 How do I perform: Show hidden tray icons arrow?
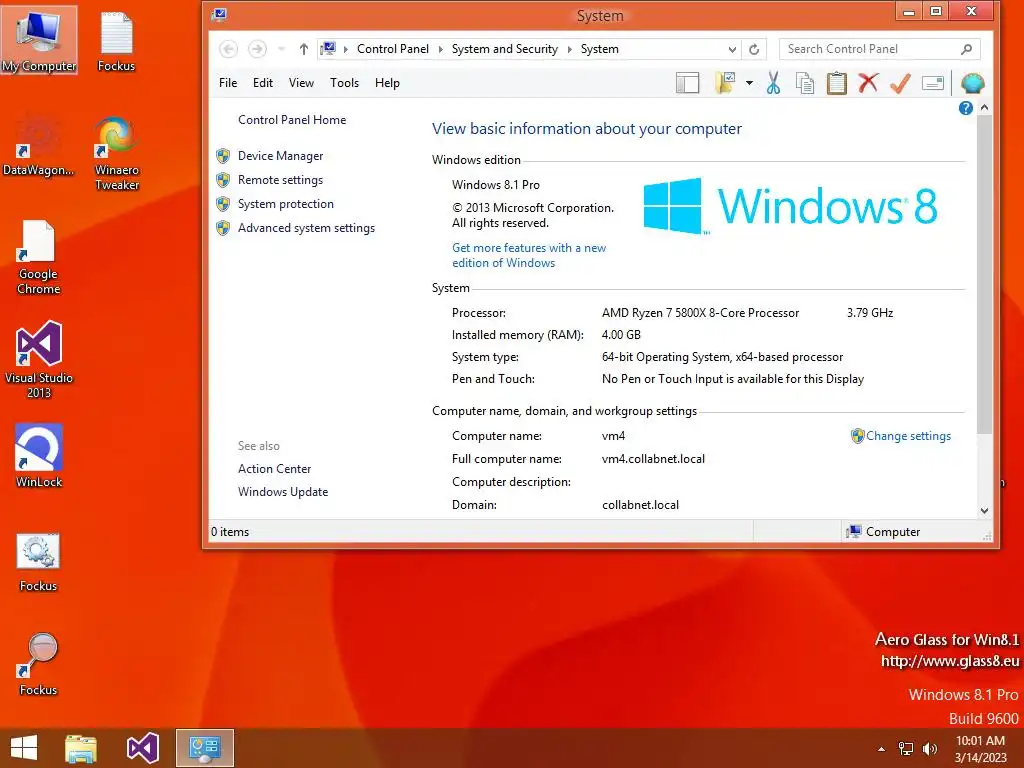(x=882, y=749)
